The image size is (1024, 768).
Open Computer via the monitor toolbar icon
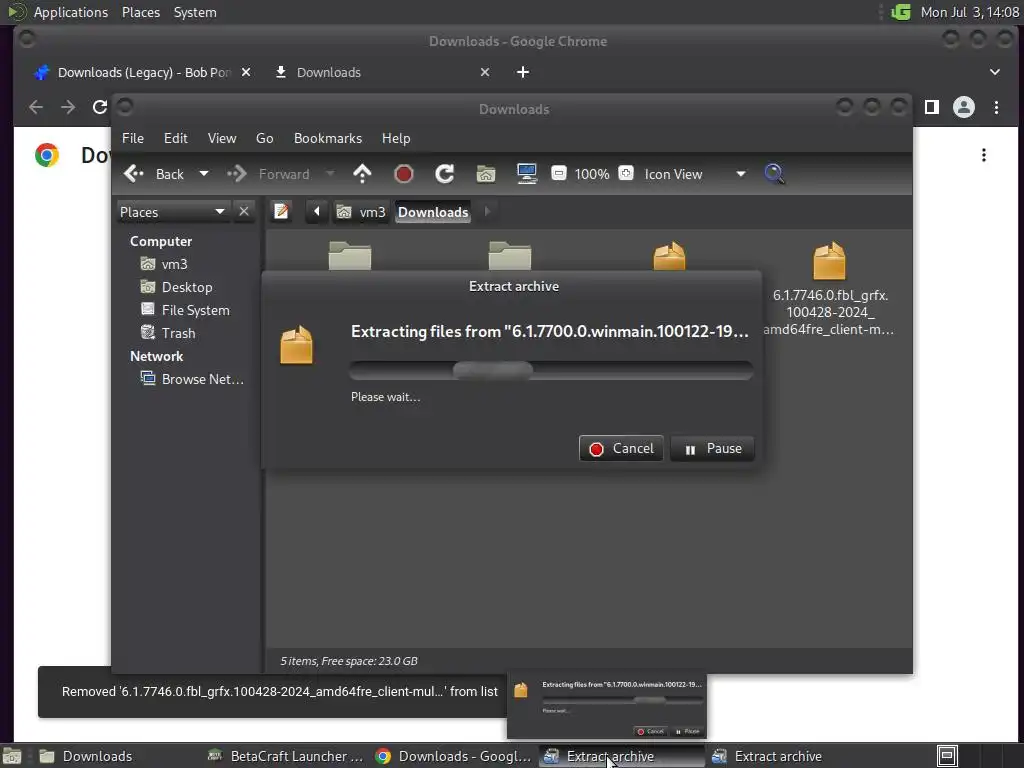pyautogui.click(x=527, y=174)
